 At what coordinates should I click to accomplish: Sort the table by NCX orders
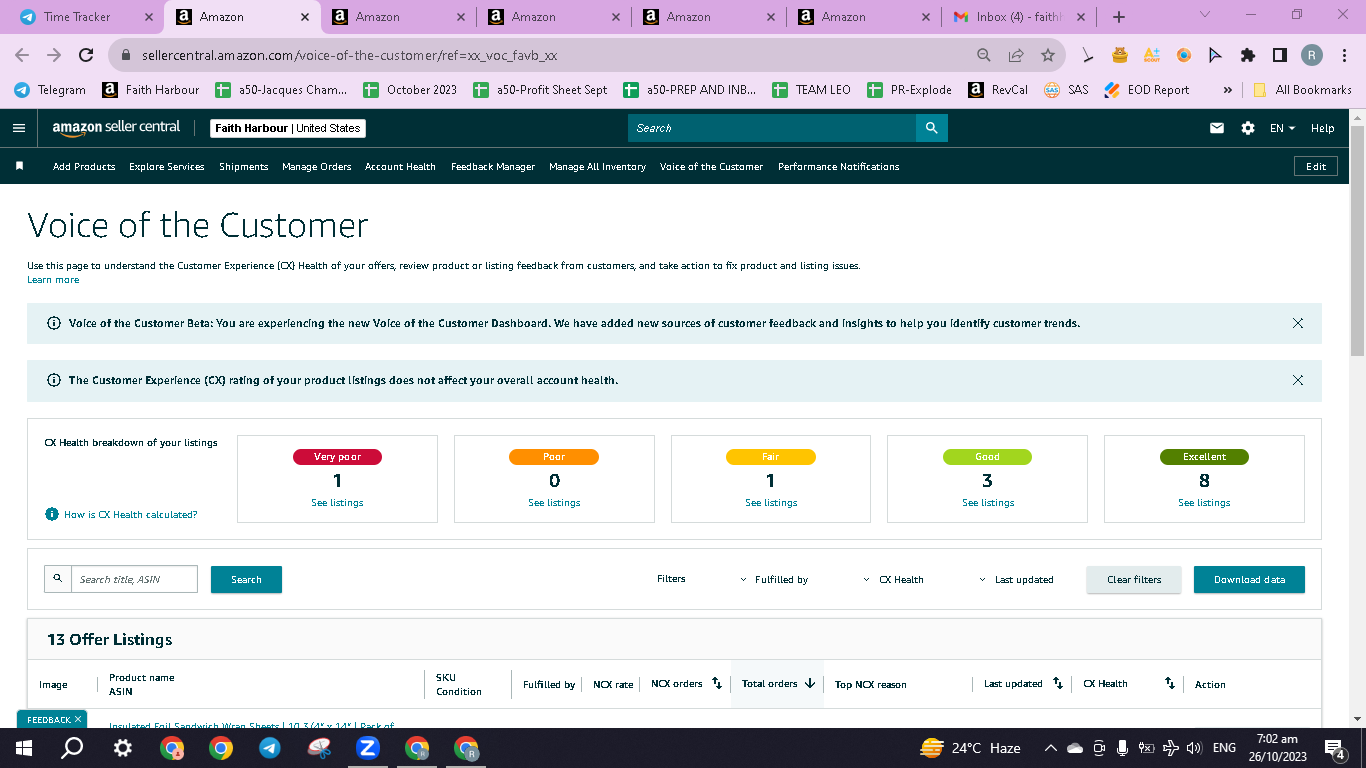(x=716, y=684)
